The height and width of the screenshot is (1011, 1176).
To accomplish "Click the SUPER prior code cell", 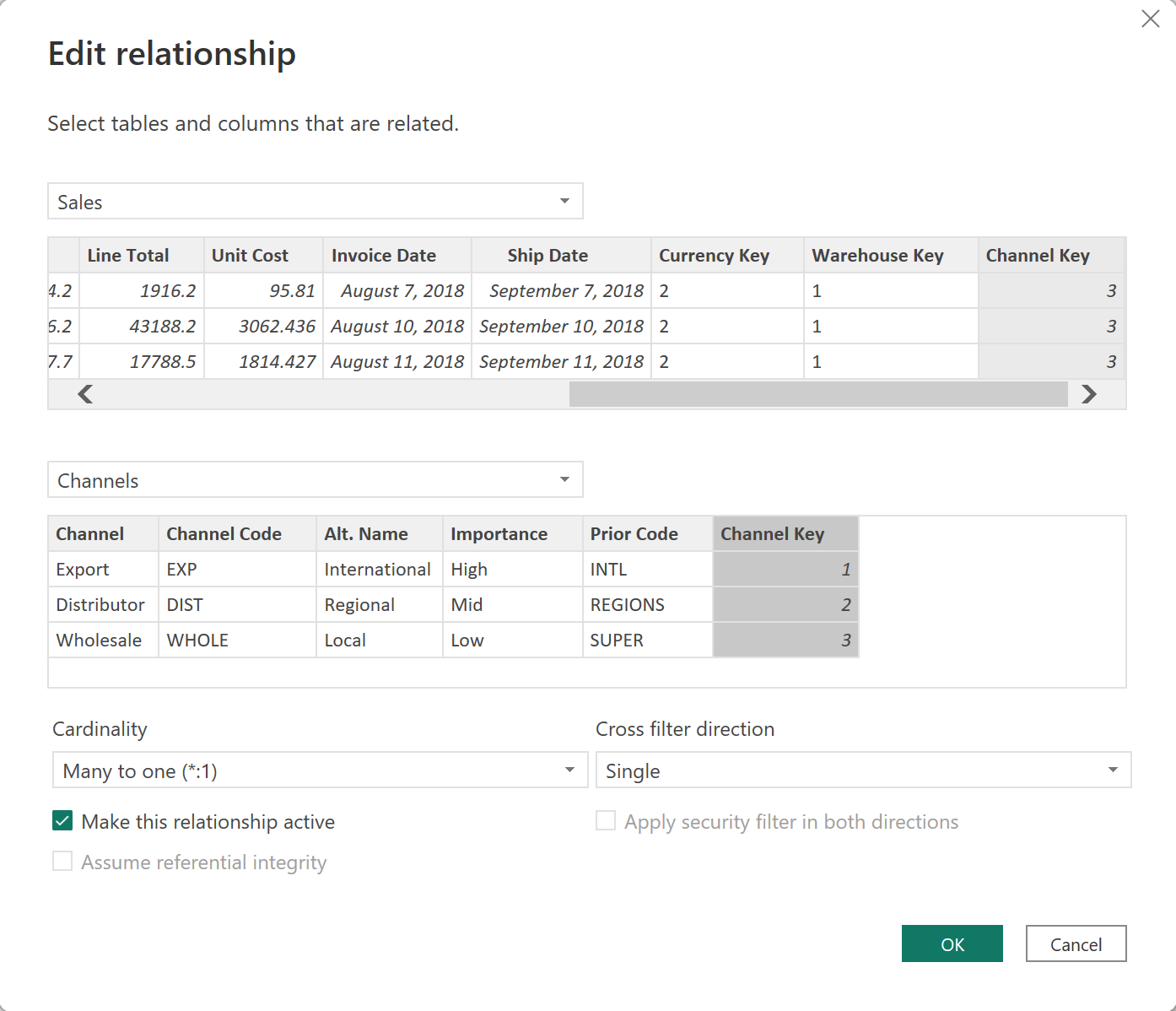I will point(647,641).
